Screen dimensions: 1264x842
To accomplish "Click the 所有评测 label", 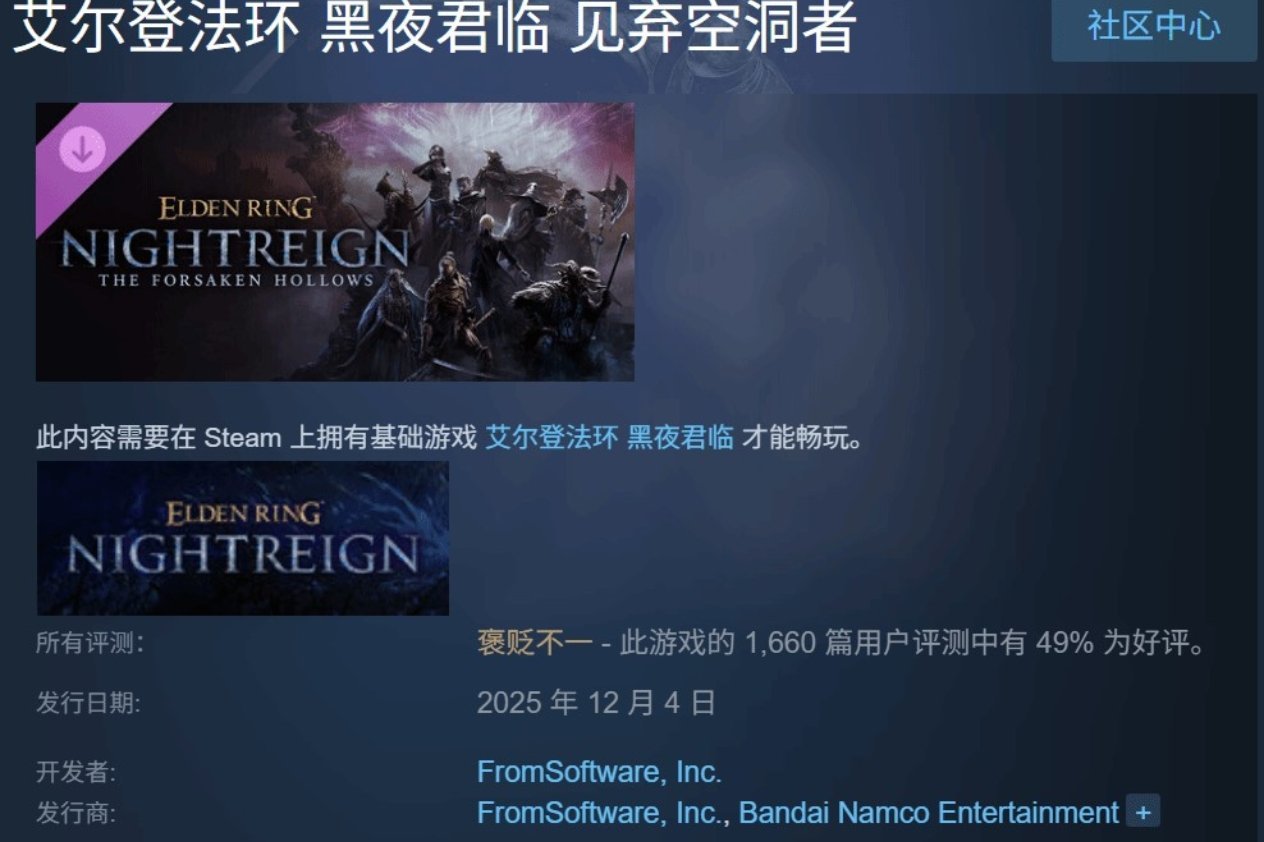I will (x=90, y=644).
